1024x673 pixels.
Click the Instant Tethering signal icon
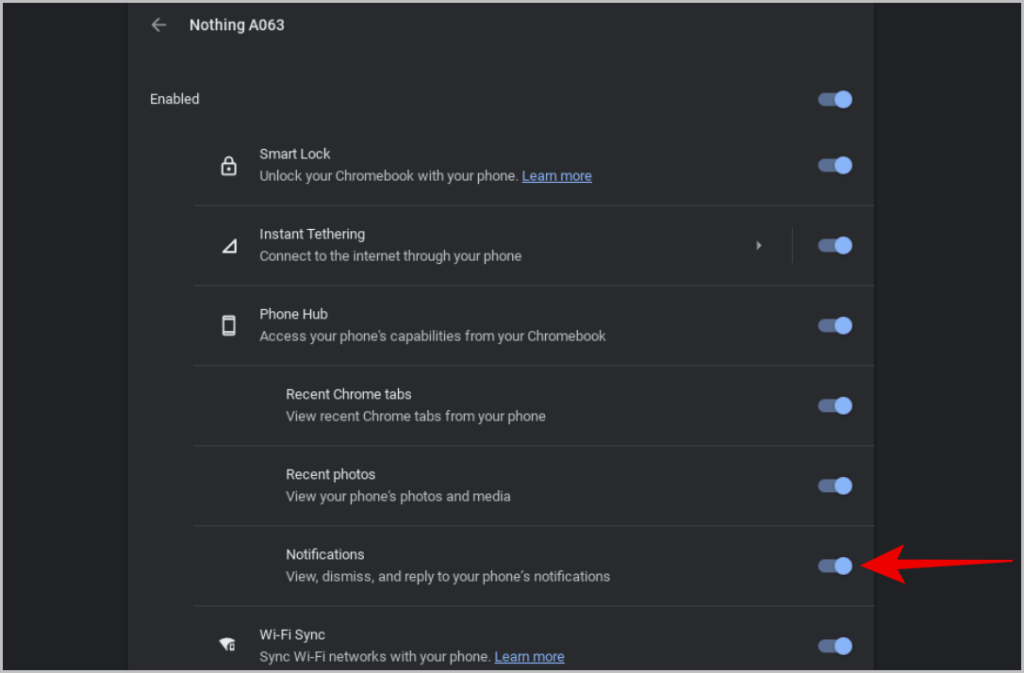click(229, 246)
